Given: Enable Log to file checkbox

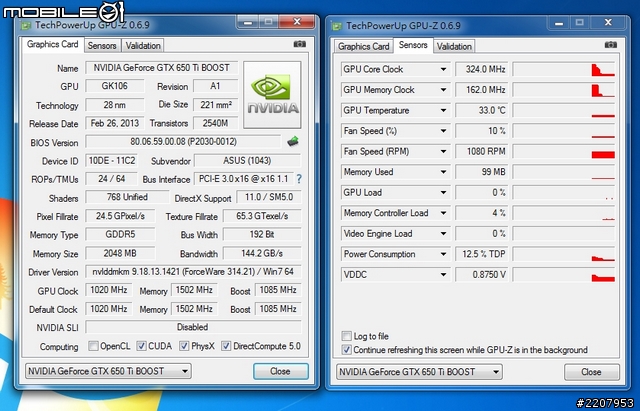Looking at the screenshot, I should pyautogui.click(x=346, y=336).
